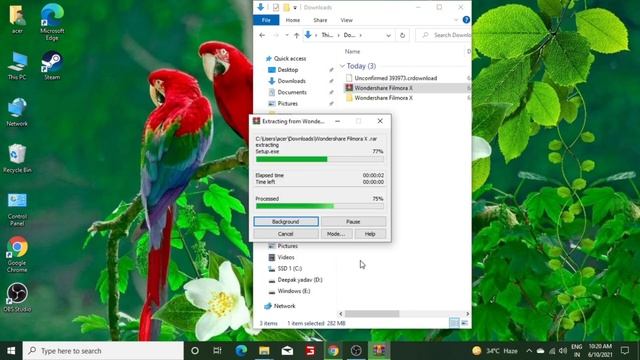Open Mail app from taskbar

(287, 351)
